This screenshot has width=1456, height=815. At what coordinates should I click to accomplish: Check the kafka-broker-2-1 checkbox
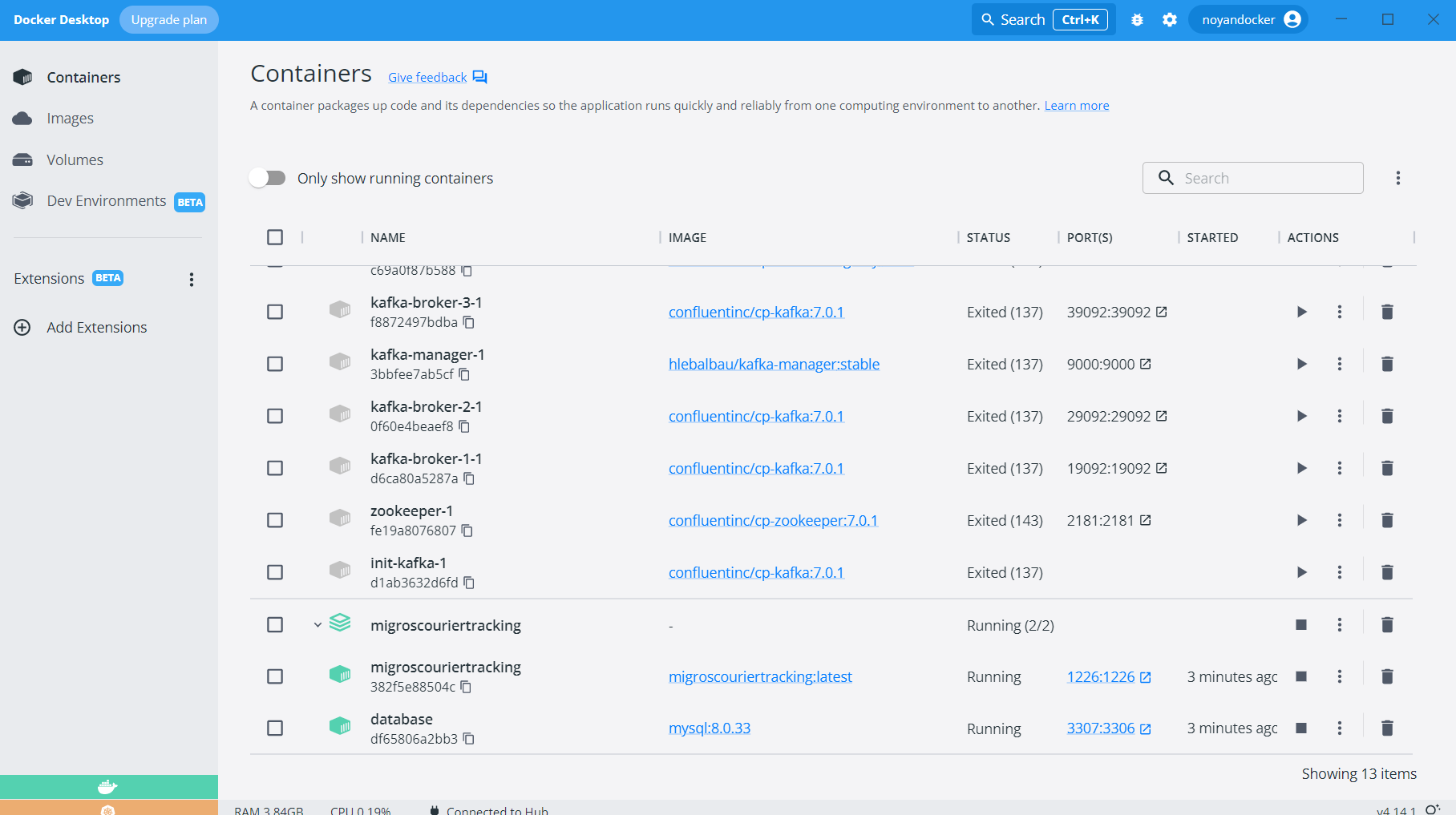point(275,416)
